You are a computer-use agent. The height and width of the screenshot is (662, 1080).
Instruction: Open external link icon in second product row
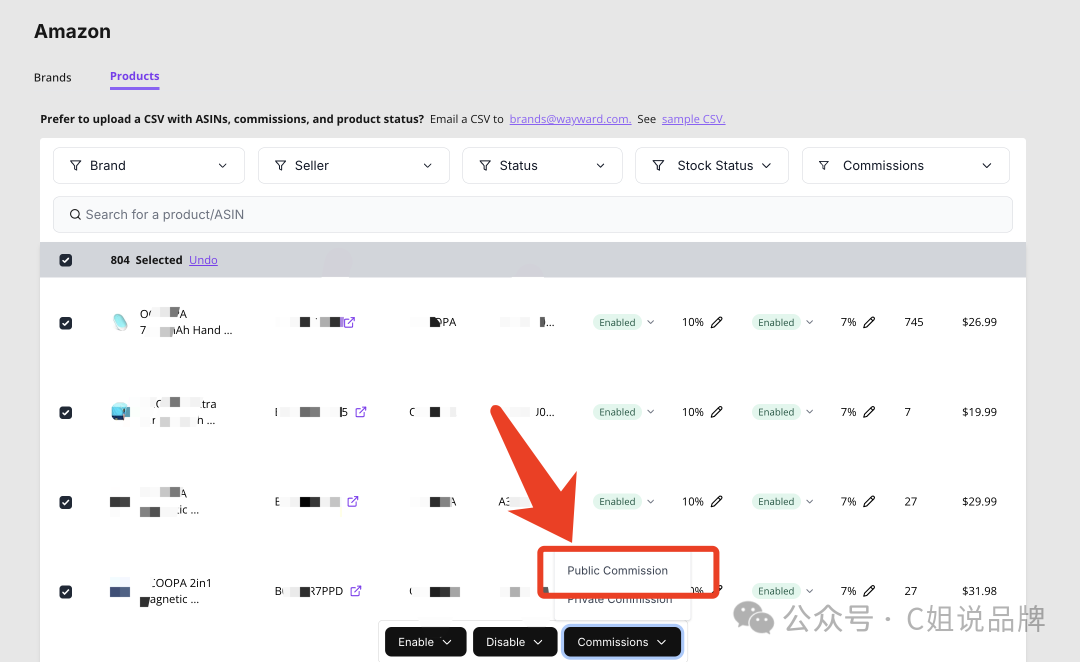[x=361, y=412]
